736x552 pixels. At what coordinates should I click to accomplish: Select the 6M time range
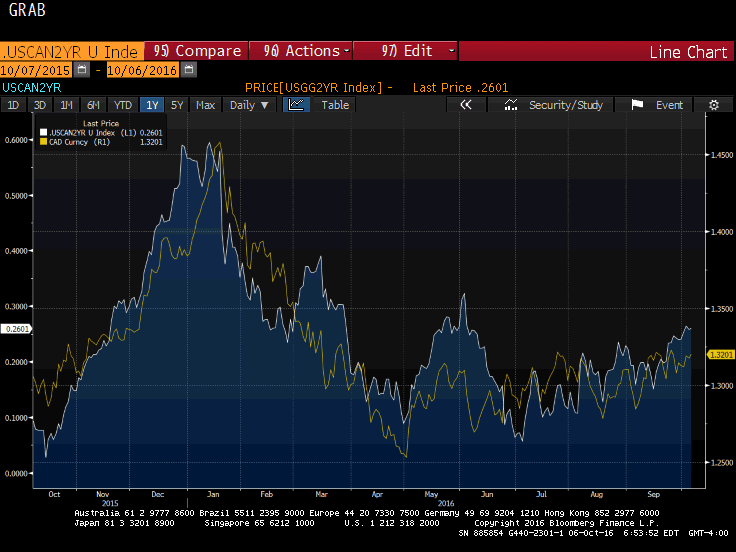(93, 105)
